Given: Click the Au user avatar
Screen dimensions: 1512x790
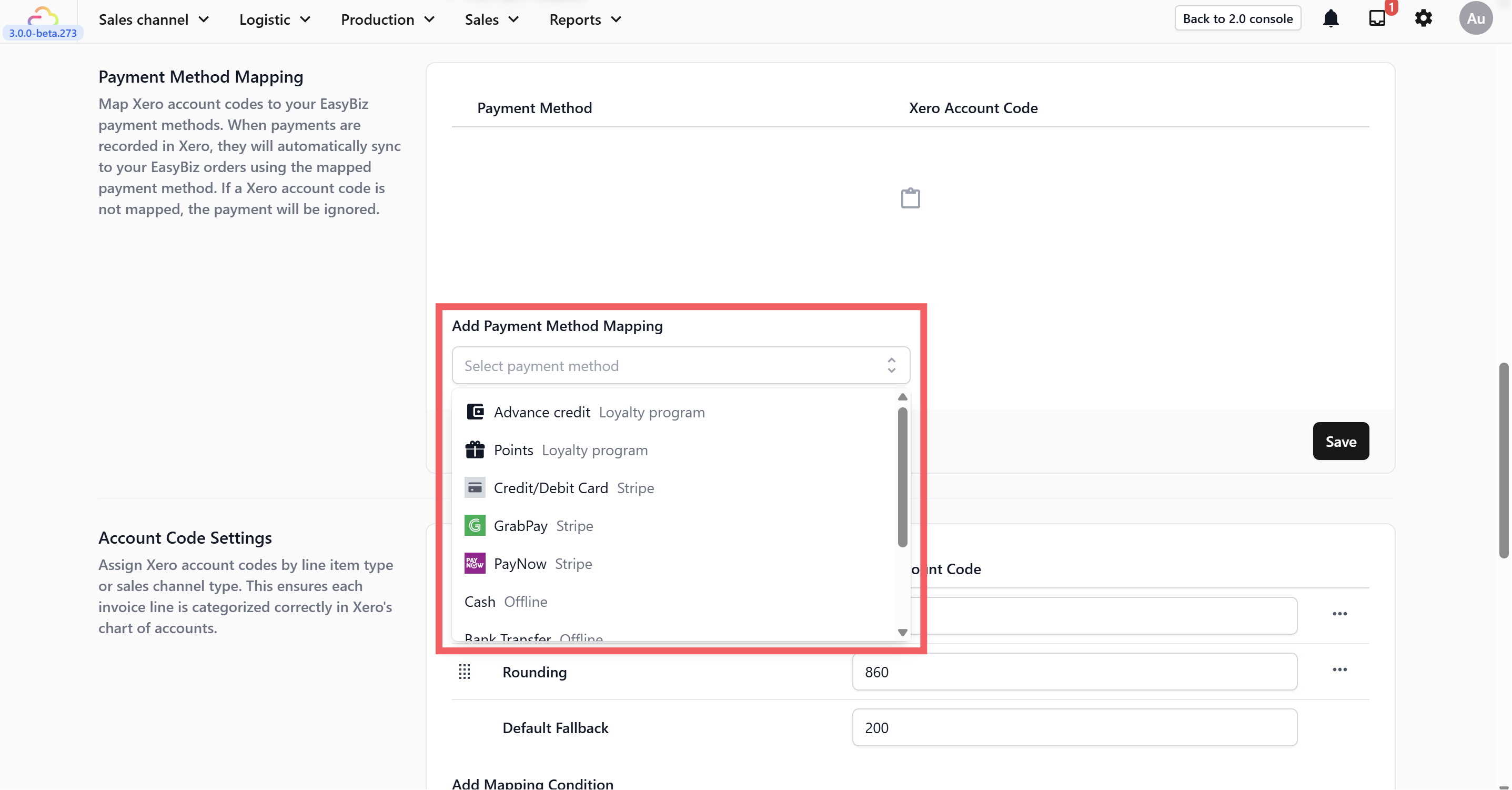Looking at the screenshot, I should (x=1475, y=18).
